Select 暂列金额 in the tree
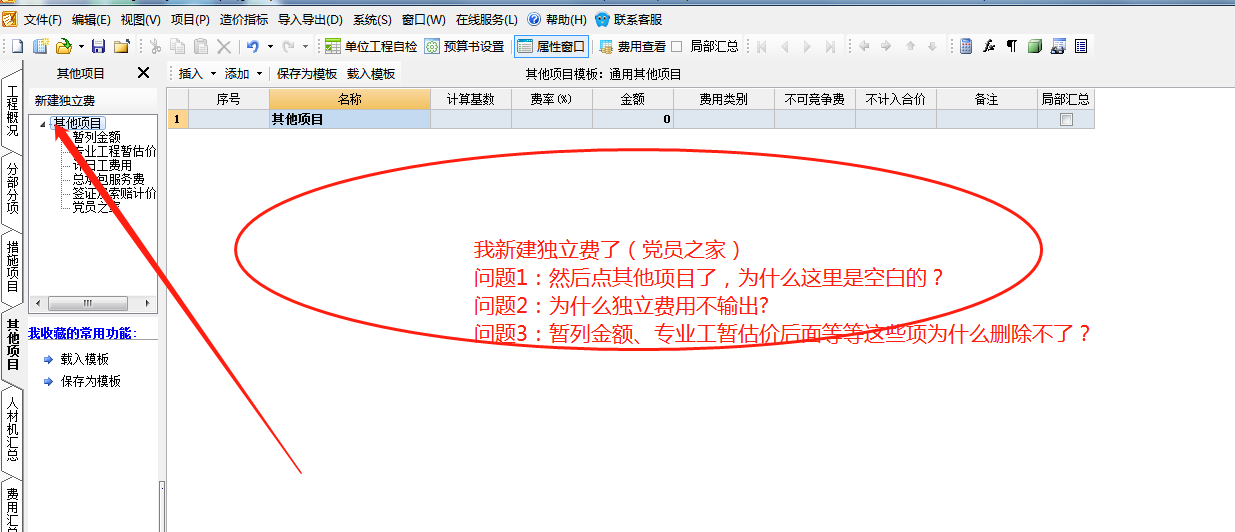This screenshot has height=532, width=1235. (x=97, y=137)
